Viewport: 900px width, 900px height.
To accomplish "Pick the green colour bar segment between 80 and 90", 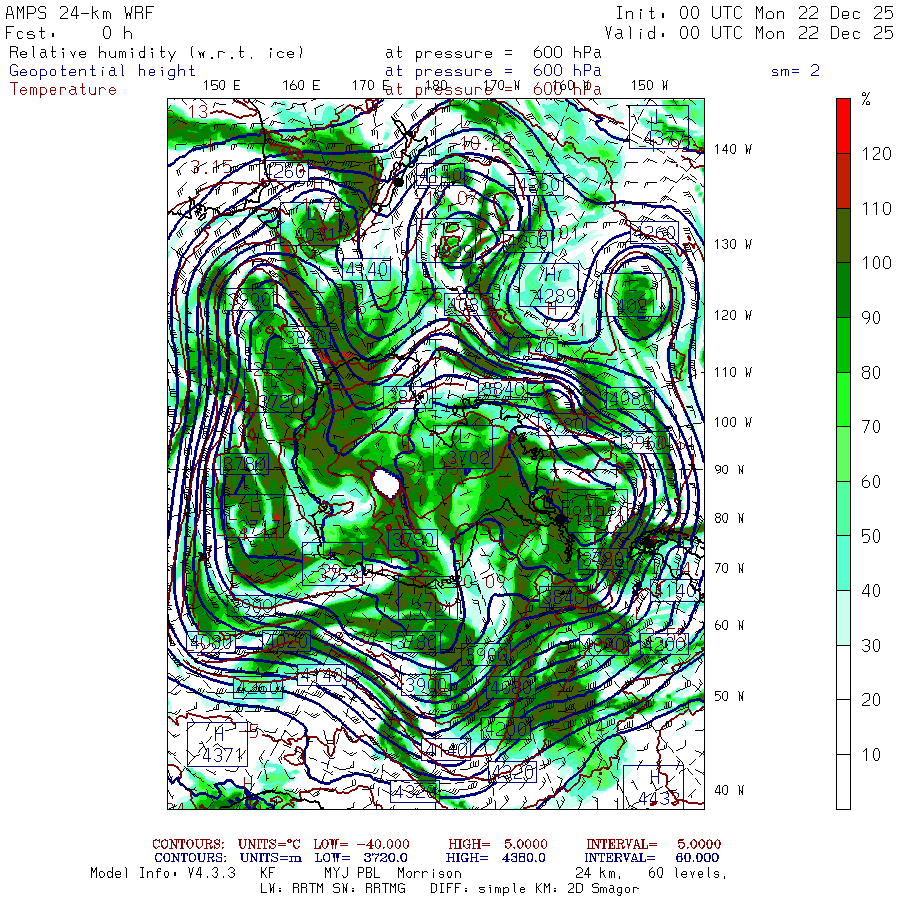I will click(843, 345).
